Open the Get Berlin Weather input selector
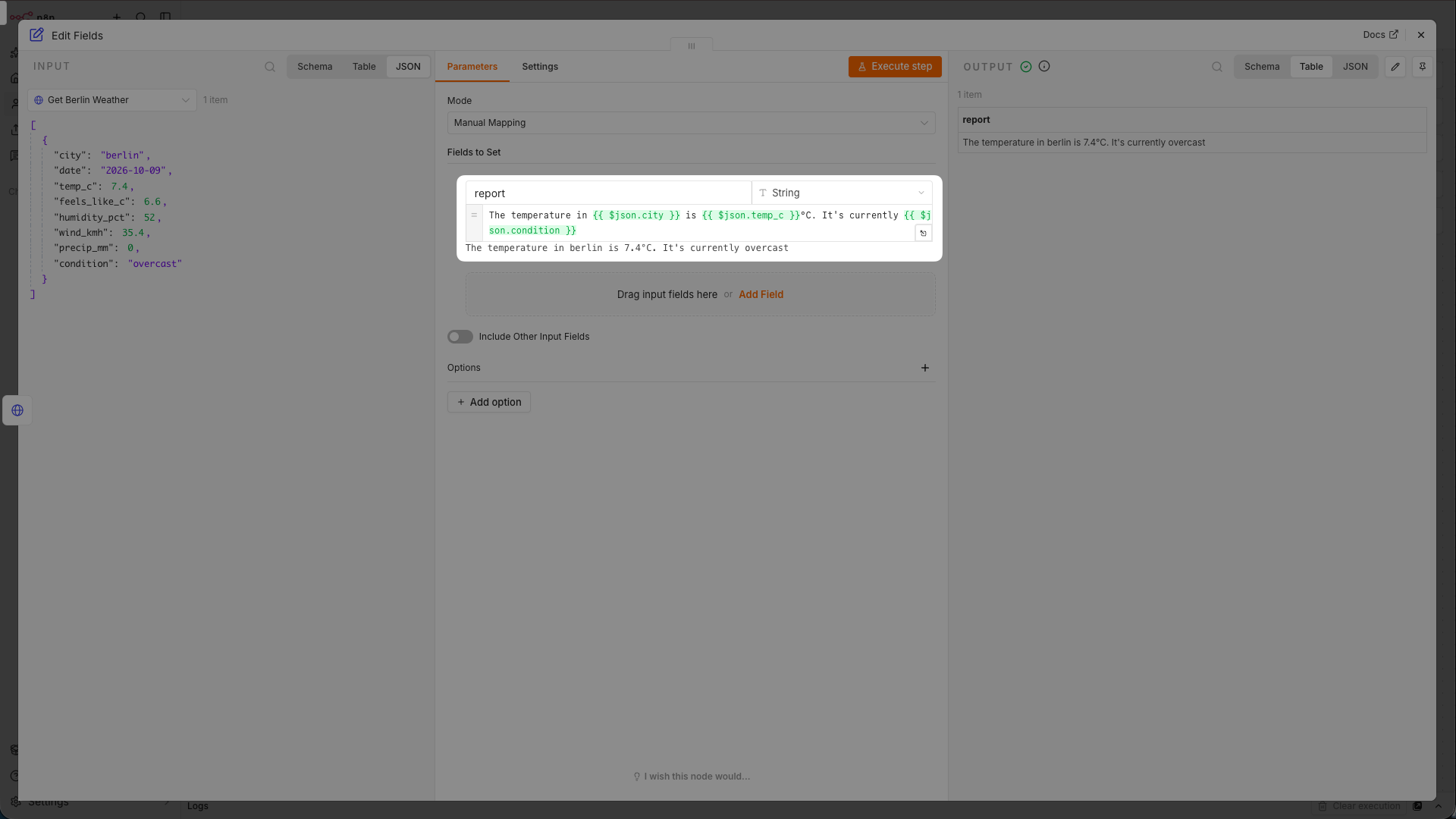1456x819 pixels. (x=112, y=100)
